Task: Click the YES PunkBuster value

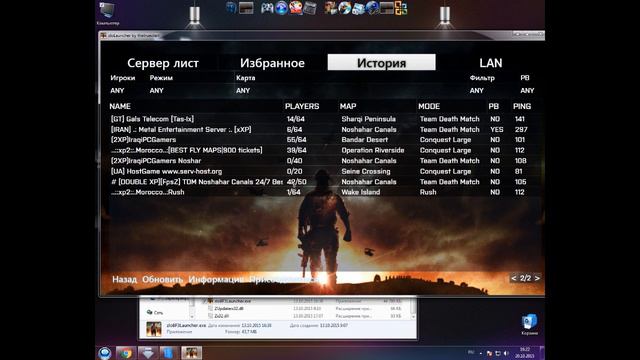Action: pos(497,129)
